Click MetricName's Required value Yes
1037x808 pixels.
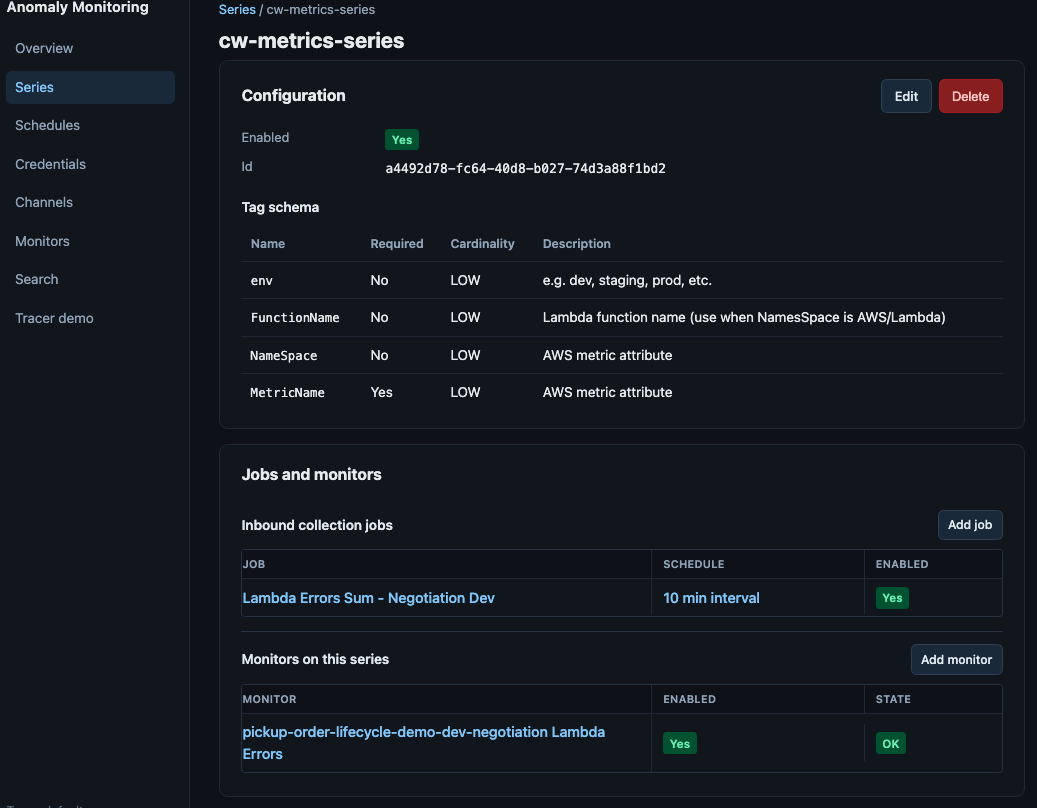pyautogui.click(x=382, y=392)
